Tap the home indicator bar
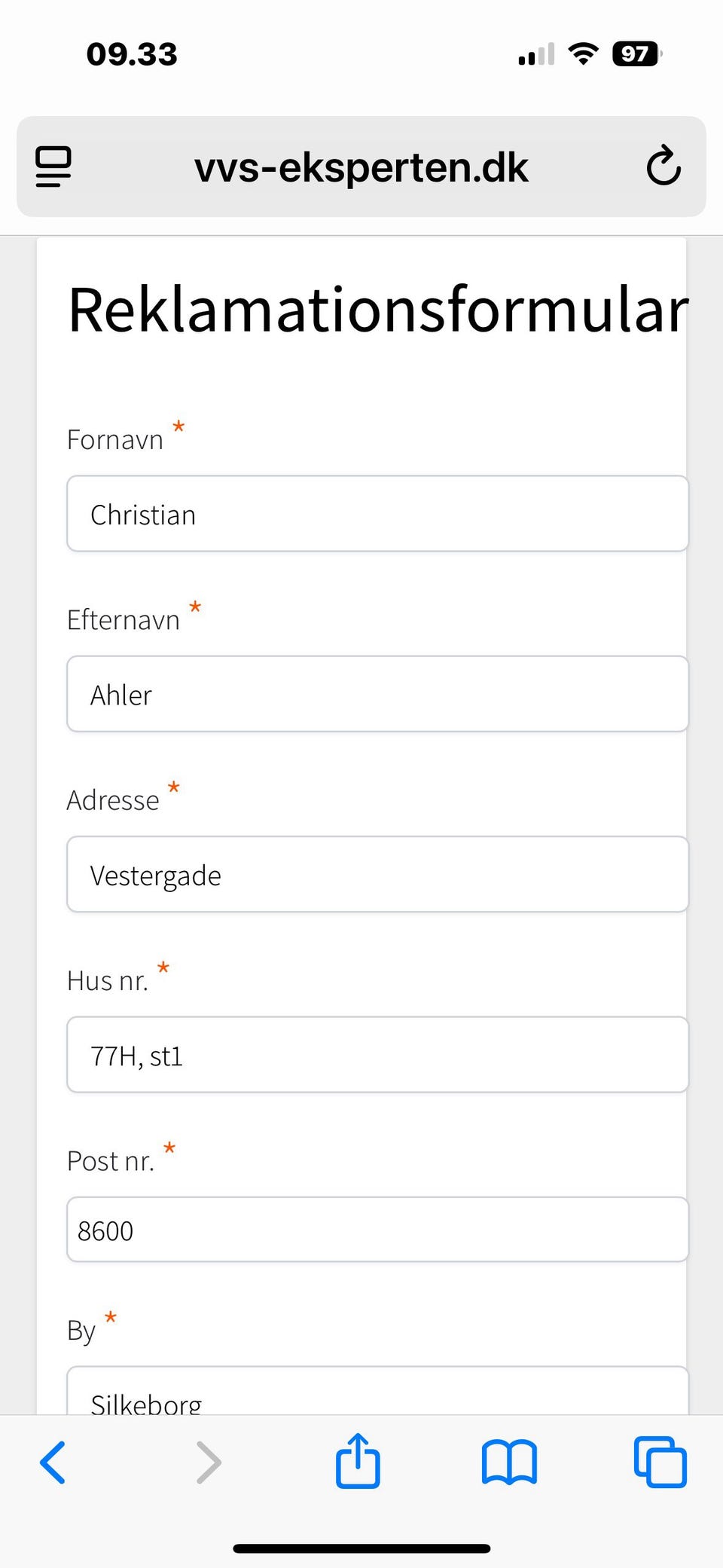The height and width of the screenshot is (1568, 723). 361,1548
